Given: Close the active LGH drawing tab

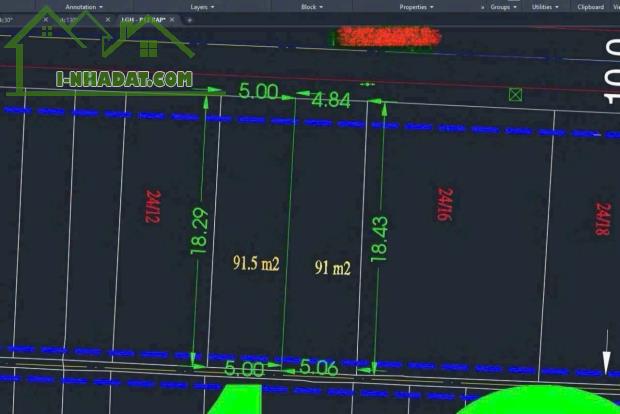Looking at the screenshot, I should click(x=172, y=19).
